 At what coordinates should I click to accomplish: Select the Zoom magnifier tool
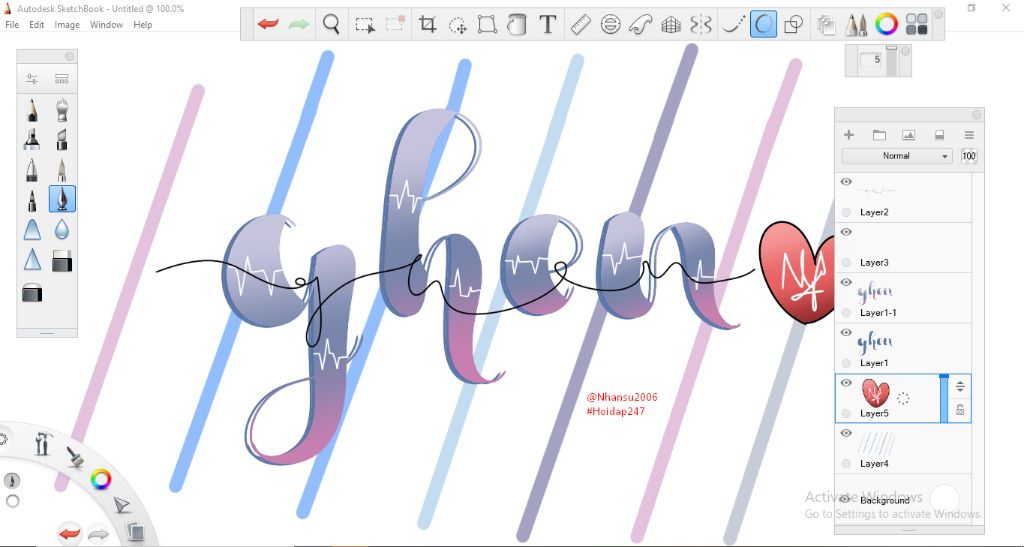click(331, 25)
